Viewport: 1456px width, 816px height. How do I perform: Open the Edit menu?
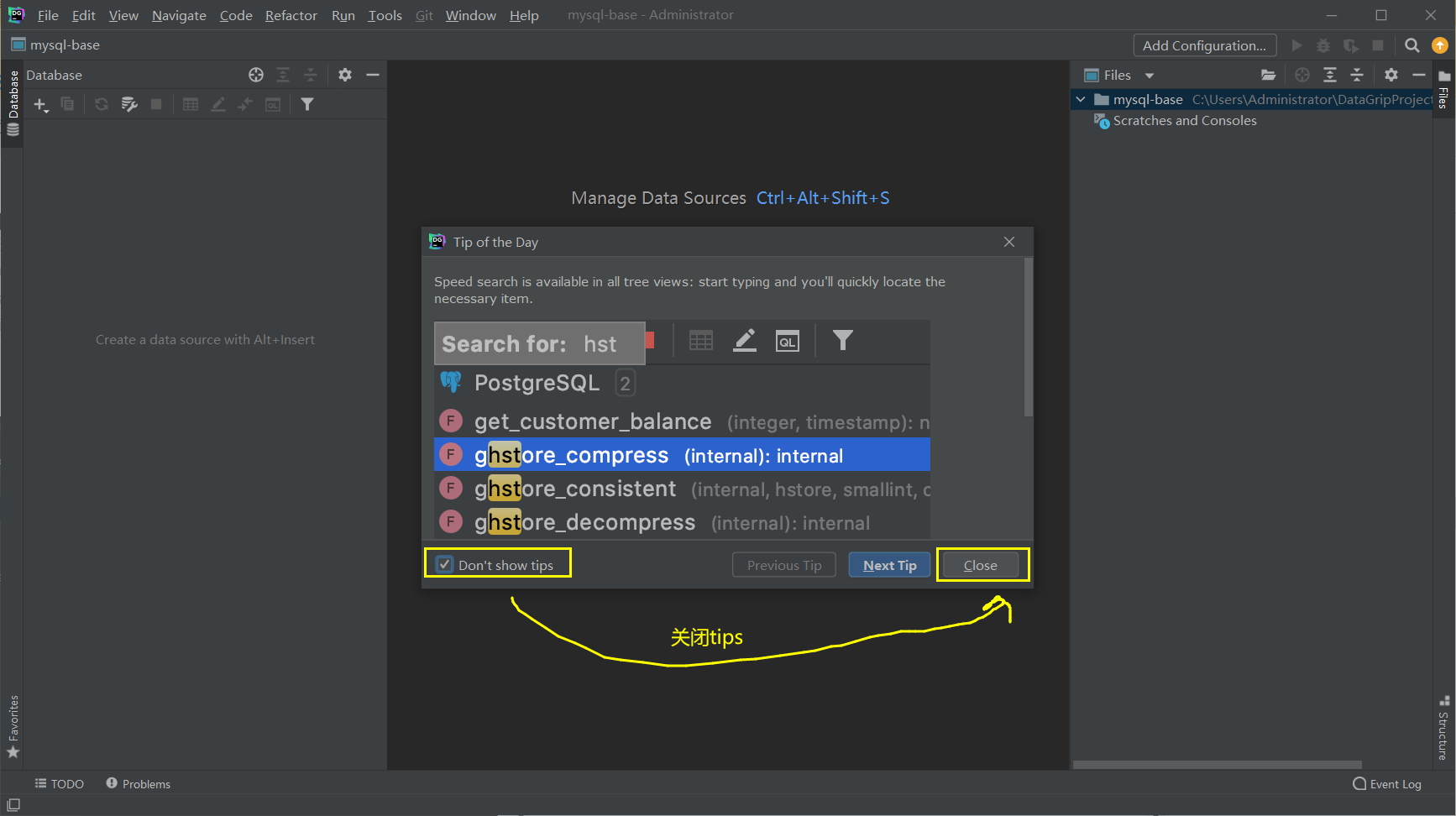(83, 15)
